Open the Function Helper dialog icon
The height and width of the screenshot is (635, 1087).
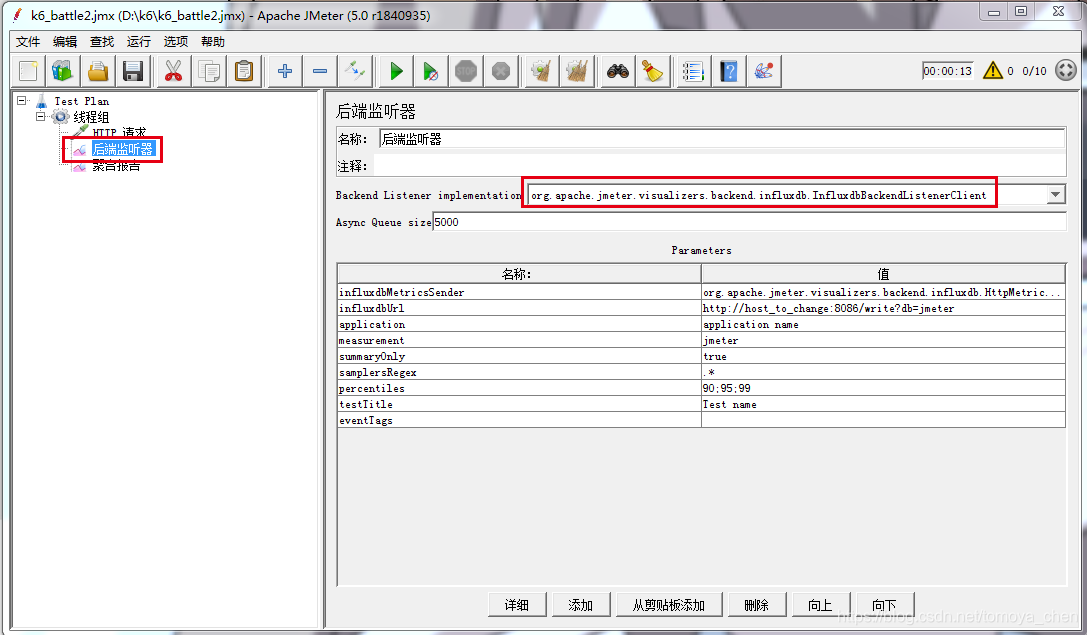tap(693, 71)
